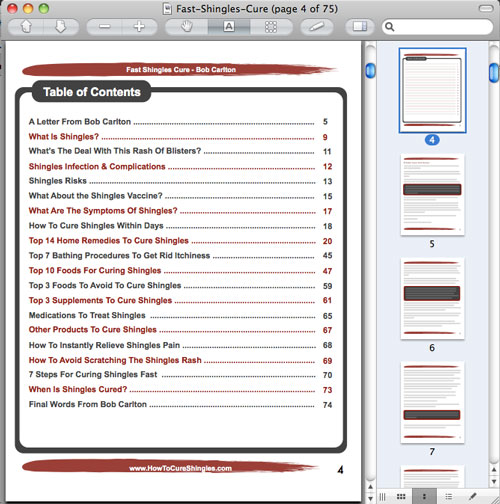The width and height of the screenshot is (500, 504).
Task: Click 'What About the Shingles Vaccine?'
Action: [x=95, y=196]
